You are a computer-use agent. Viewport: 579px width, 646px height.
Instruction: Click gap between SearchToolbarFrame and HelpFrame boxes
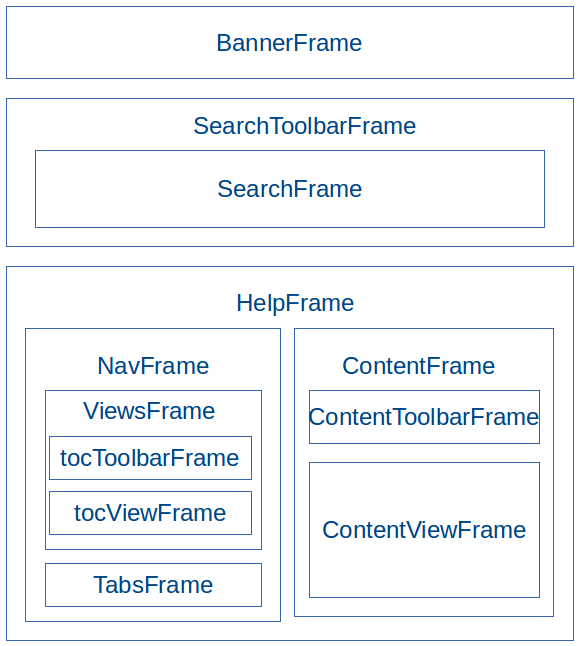[290, 257]
